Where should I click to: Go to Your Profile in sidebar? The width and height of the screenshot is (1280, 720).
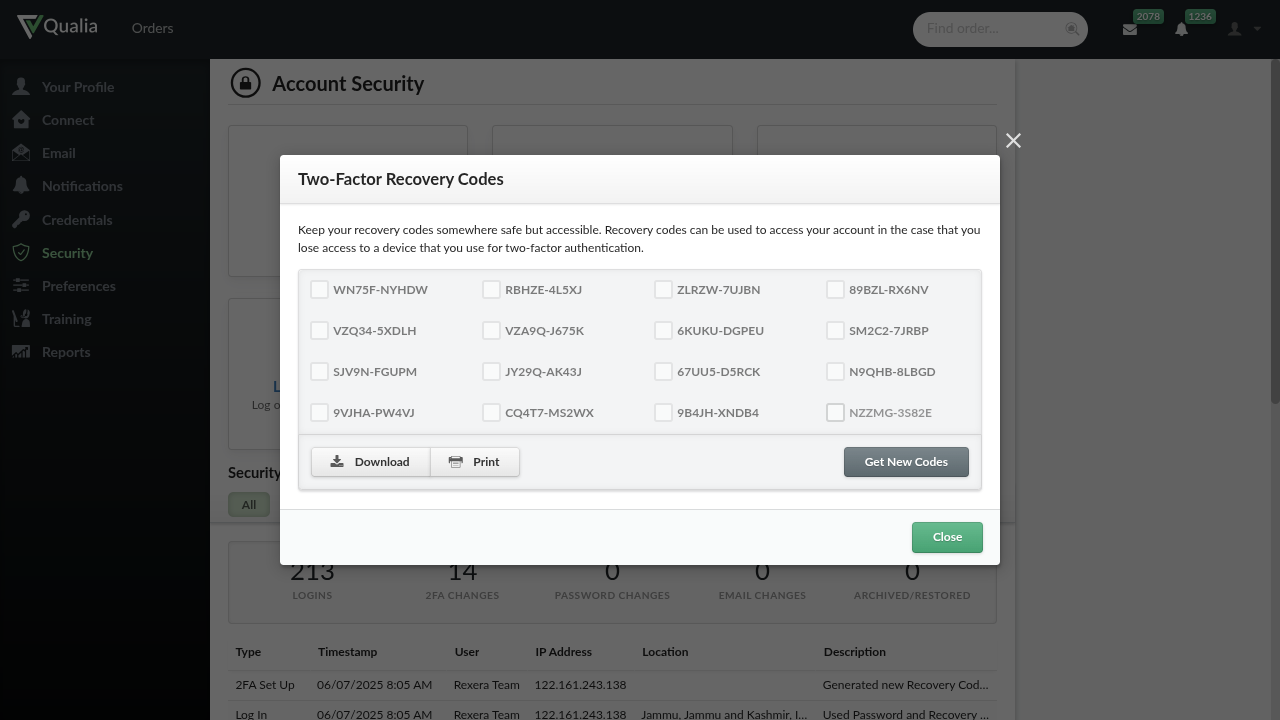click(x=77, y=87)
